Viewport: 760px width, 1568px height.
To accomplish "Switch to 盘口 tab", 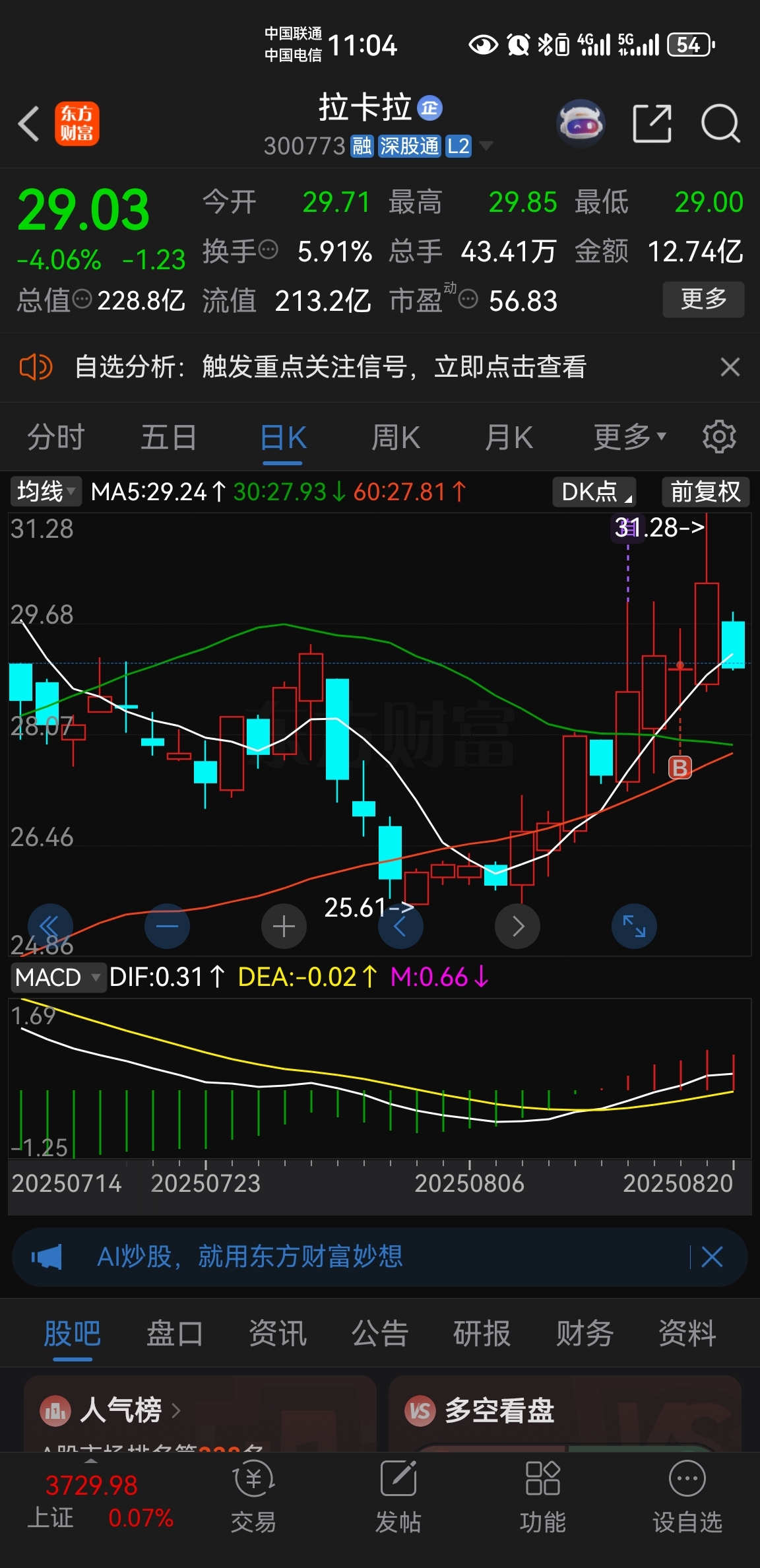I will [x=175, y=1333].
